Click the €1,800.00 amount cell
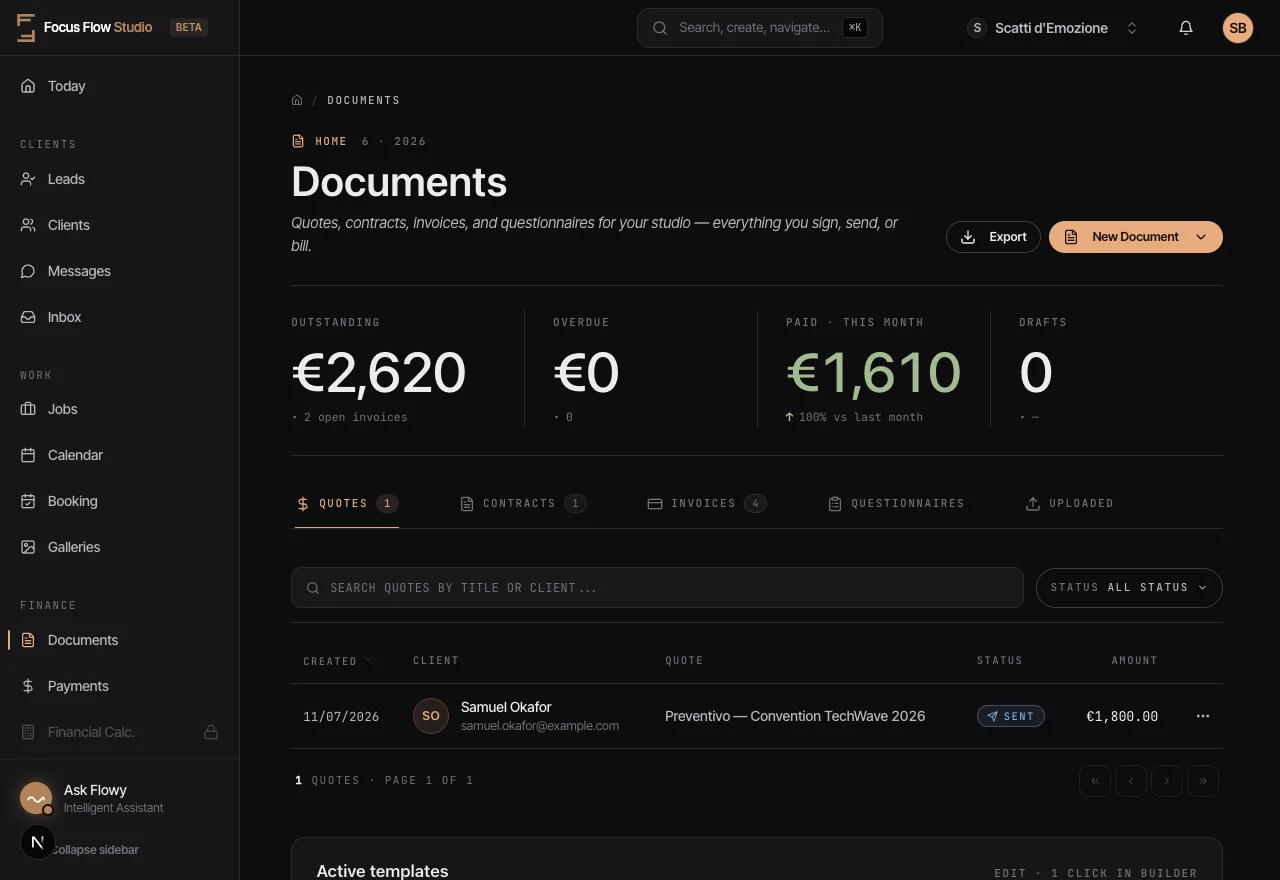The width and height of the screenshot is (1280, 880). point(1122,716)
